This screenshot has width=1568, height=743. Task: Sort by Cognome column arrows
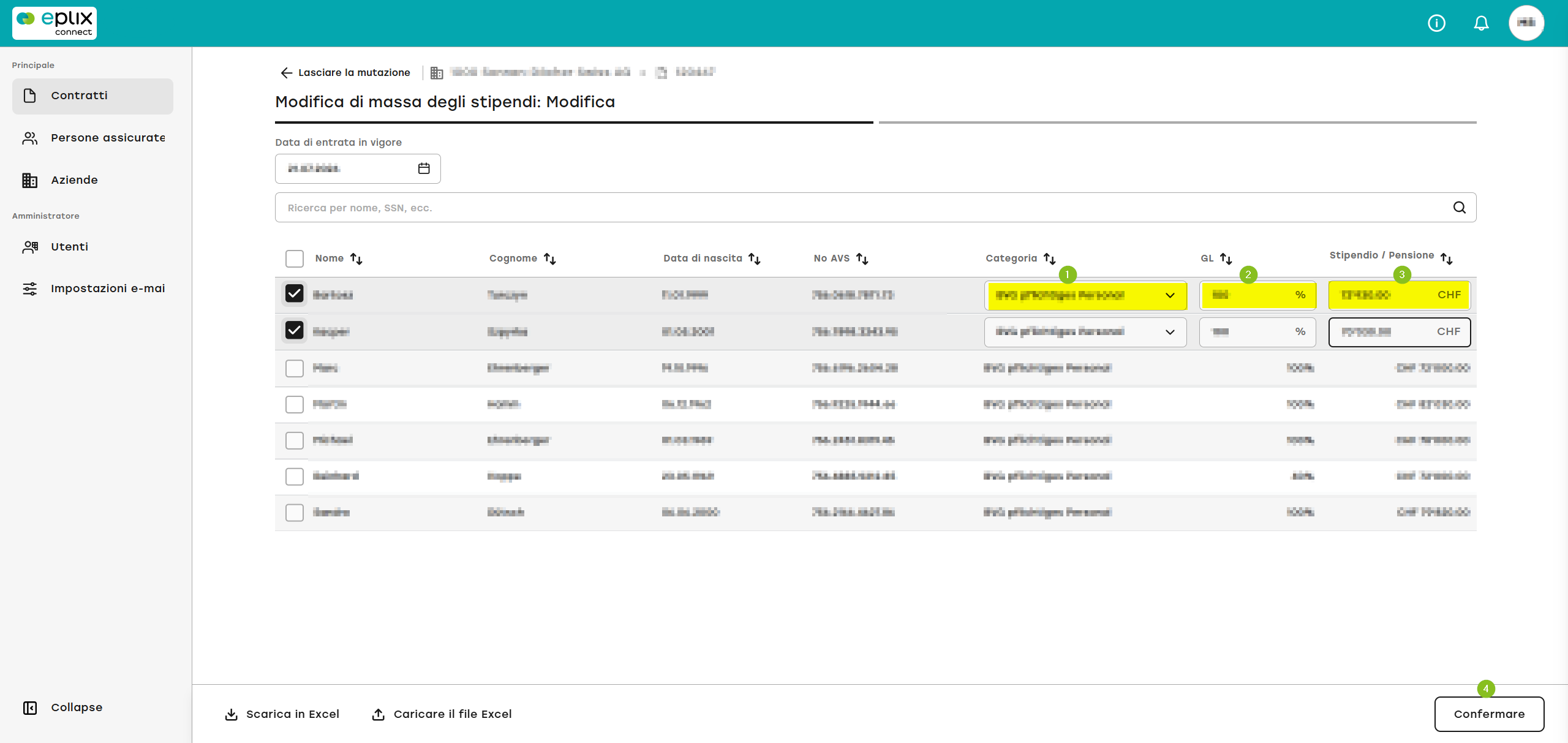tap(550, 259)
